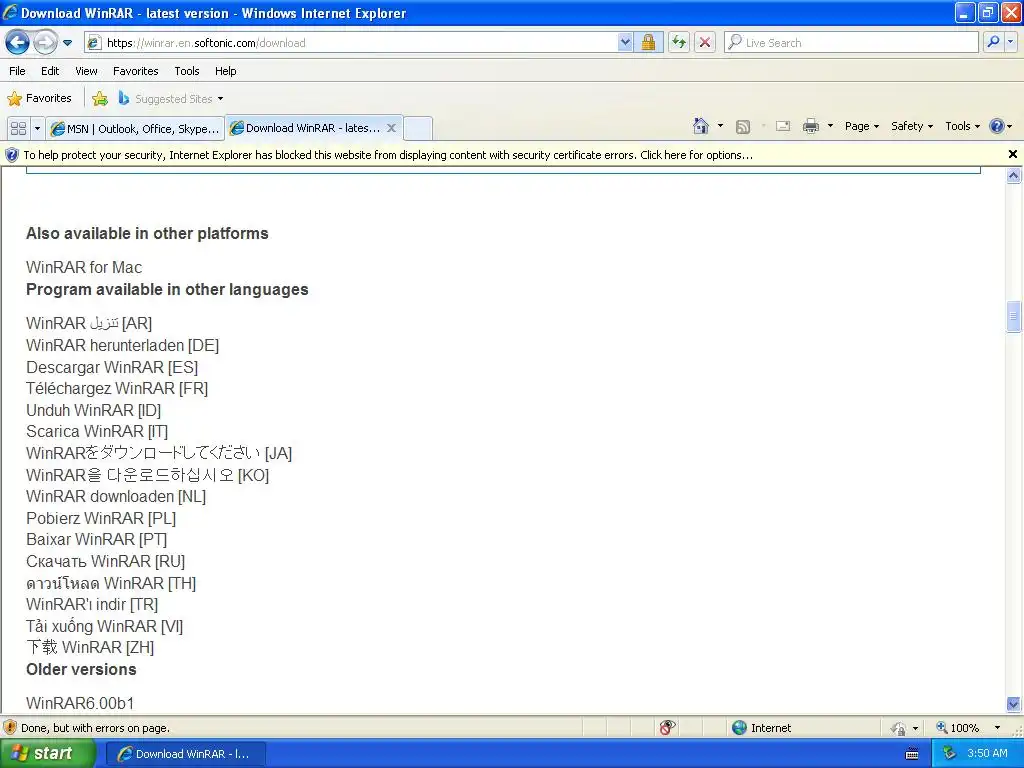Screen dimensions: 1024x768
Task: Close the security information bar
Action: (x=1012, y=154)
